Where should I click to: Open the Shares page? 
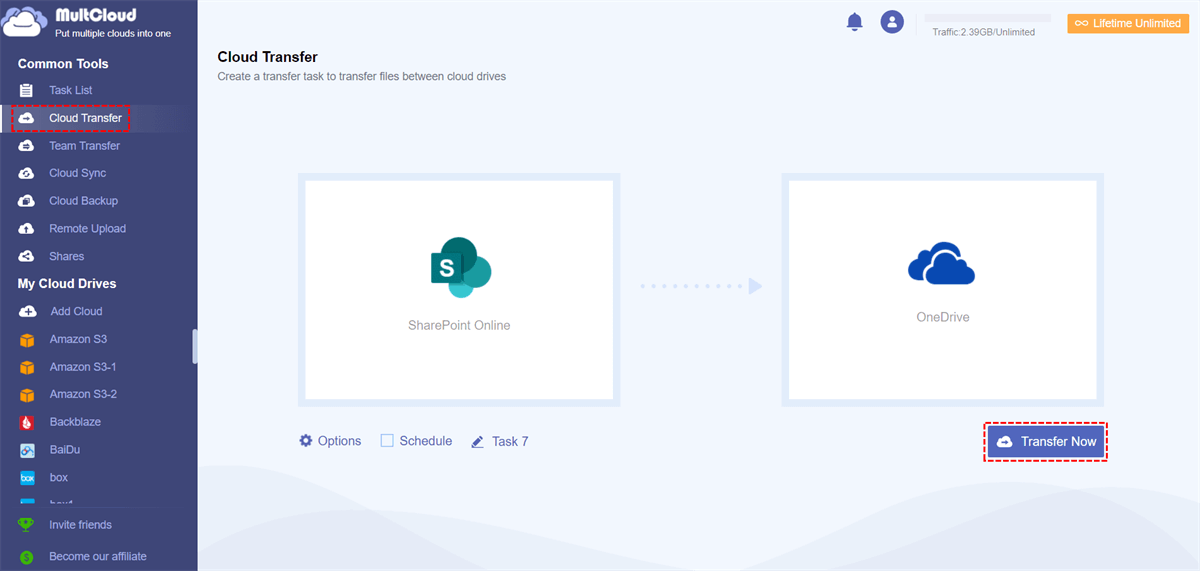pos(66,256)
